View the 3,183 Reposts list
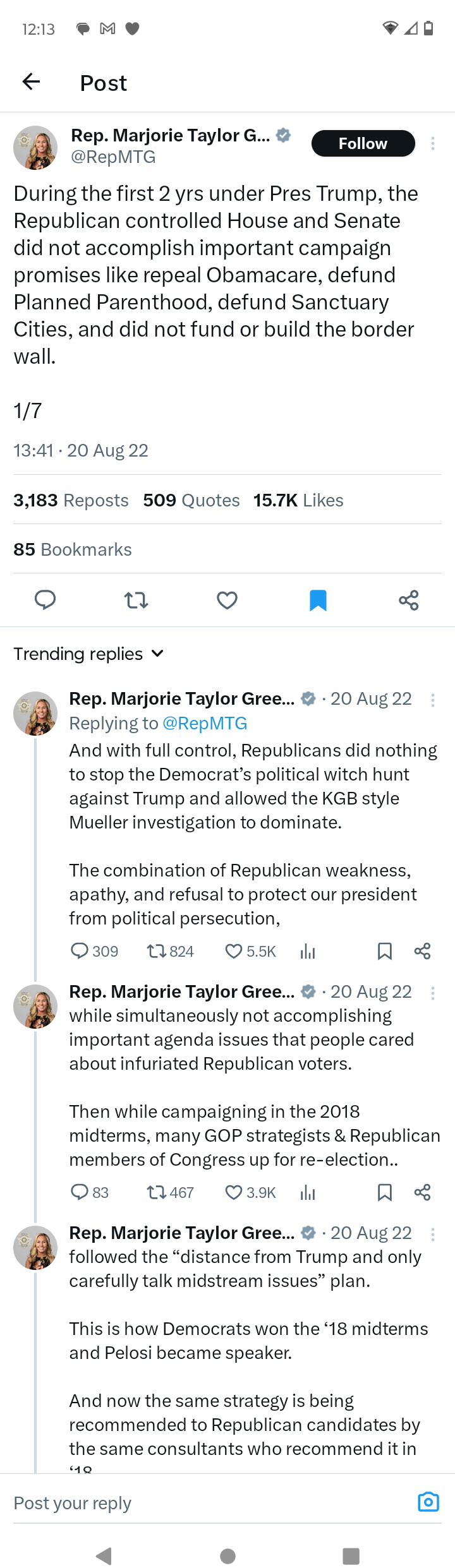The height and width of the screenshot is (1568, 455). click(71, 500)
